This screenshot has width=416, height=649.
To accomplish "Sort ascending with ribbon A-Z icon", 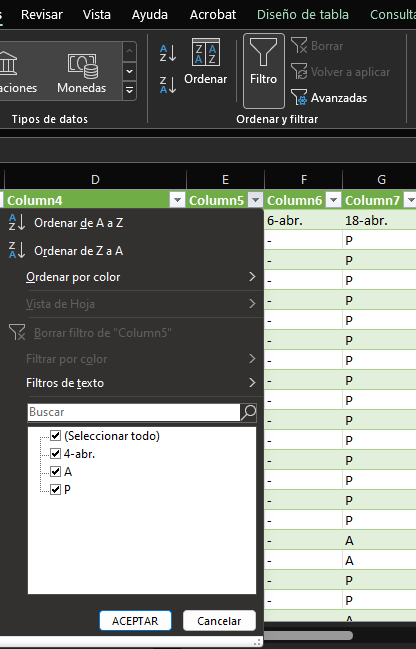I will pos(168,53).
